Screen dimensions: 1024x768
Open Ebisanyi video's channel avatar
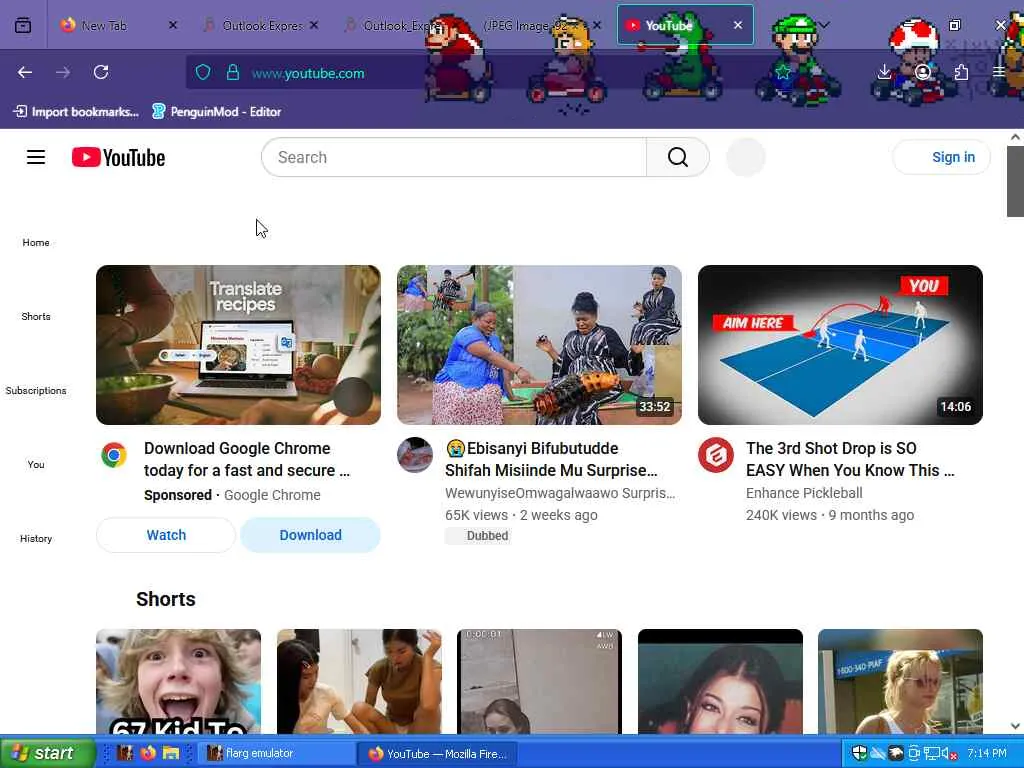tap(415, 455)
